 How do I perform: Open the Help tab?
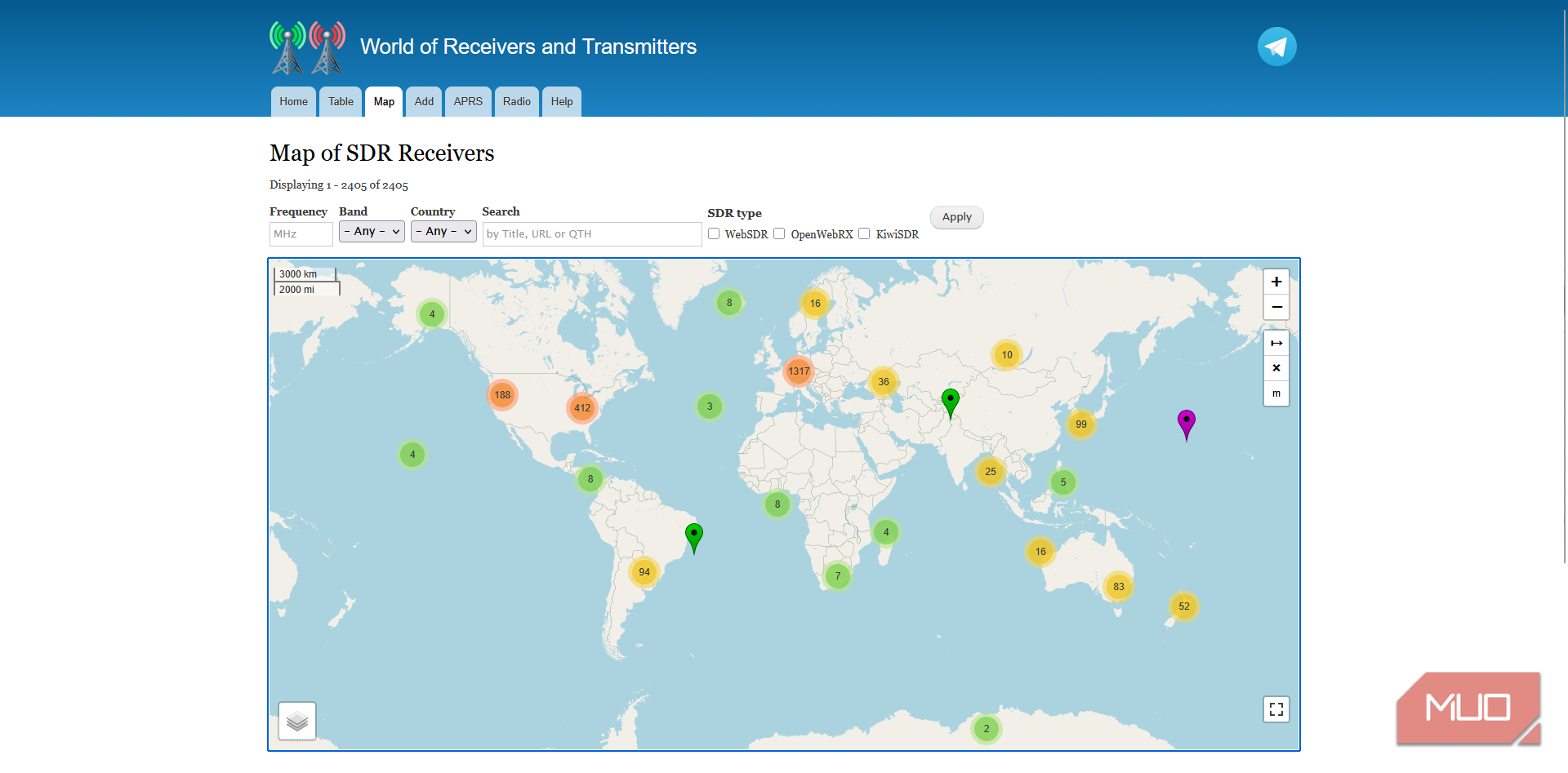coord(562,101)
